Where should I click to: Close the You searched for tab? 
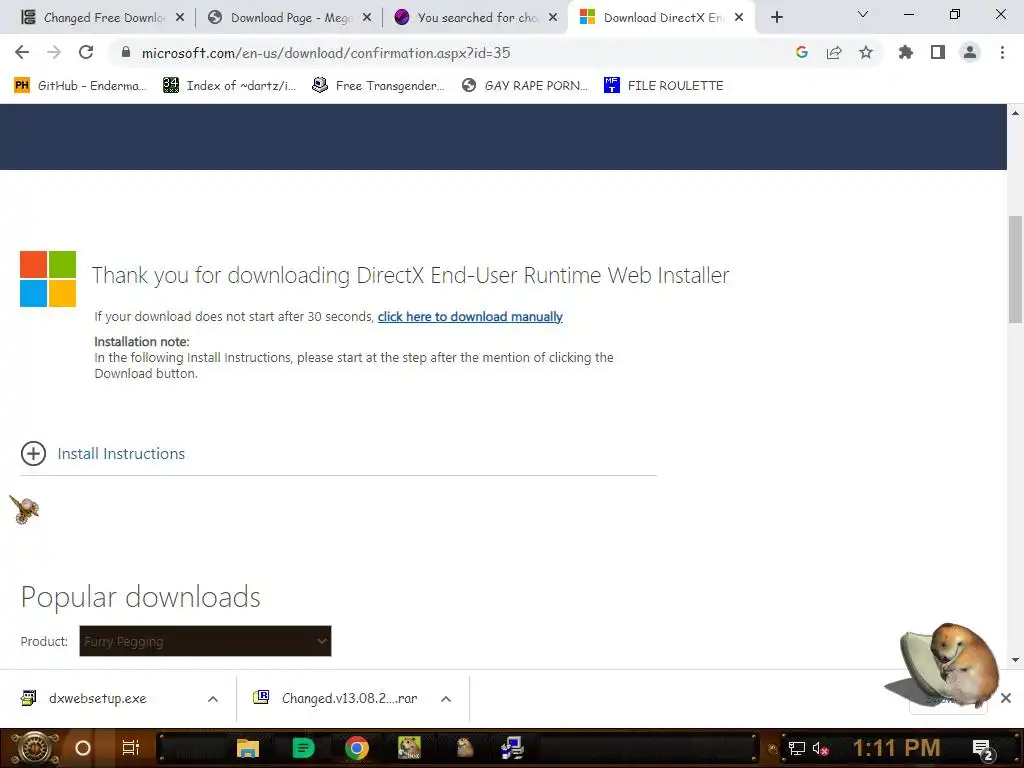point(553,18)
